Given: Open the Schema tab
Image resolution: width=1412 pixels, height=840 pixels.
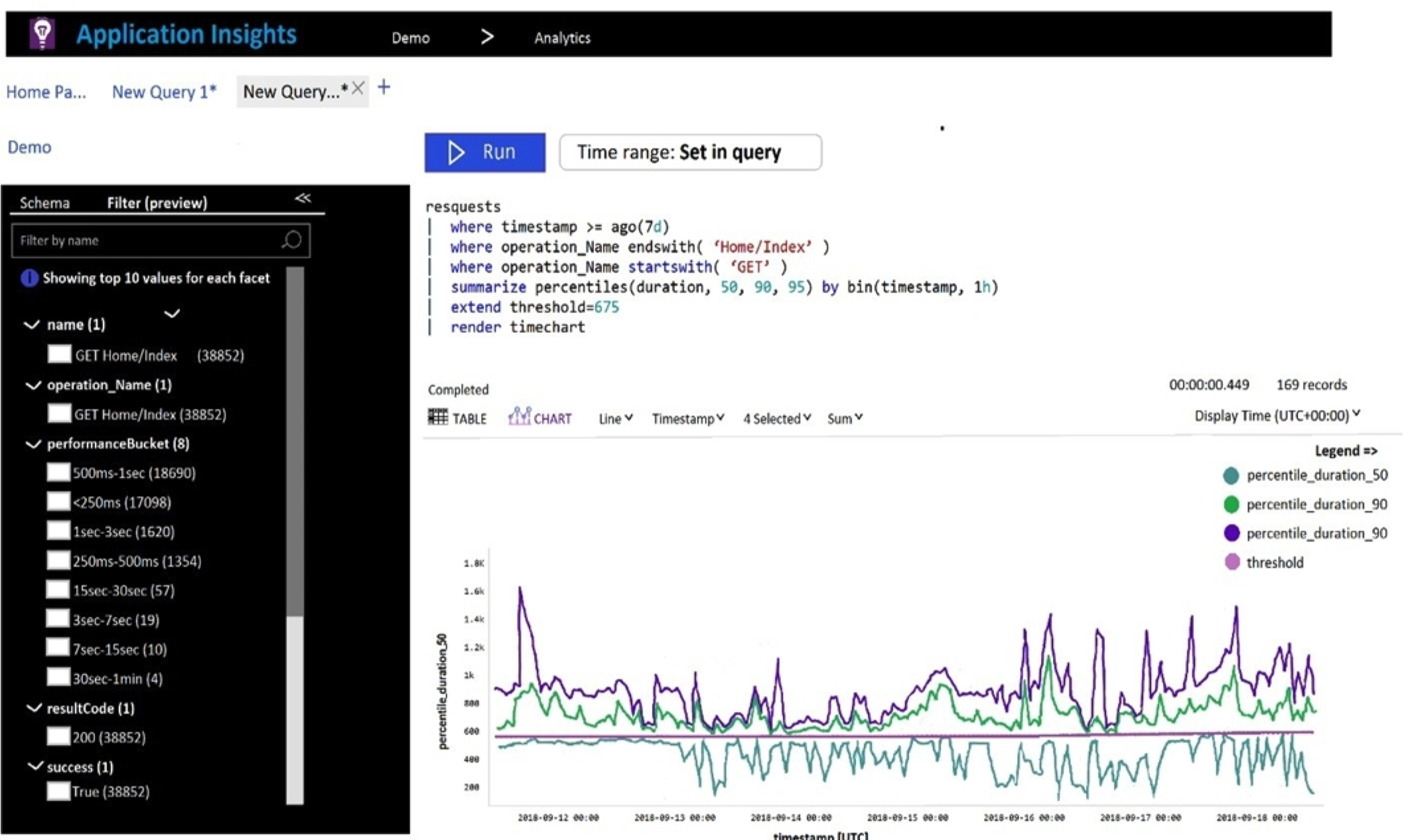Looking at the screenshot, I should (x=44, y=203).
